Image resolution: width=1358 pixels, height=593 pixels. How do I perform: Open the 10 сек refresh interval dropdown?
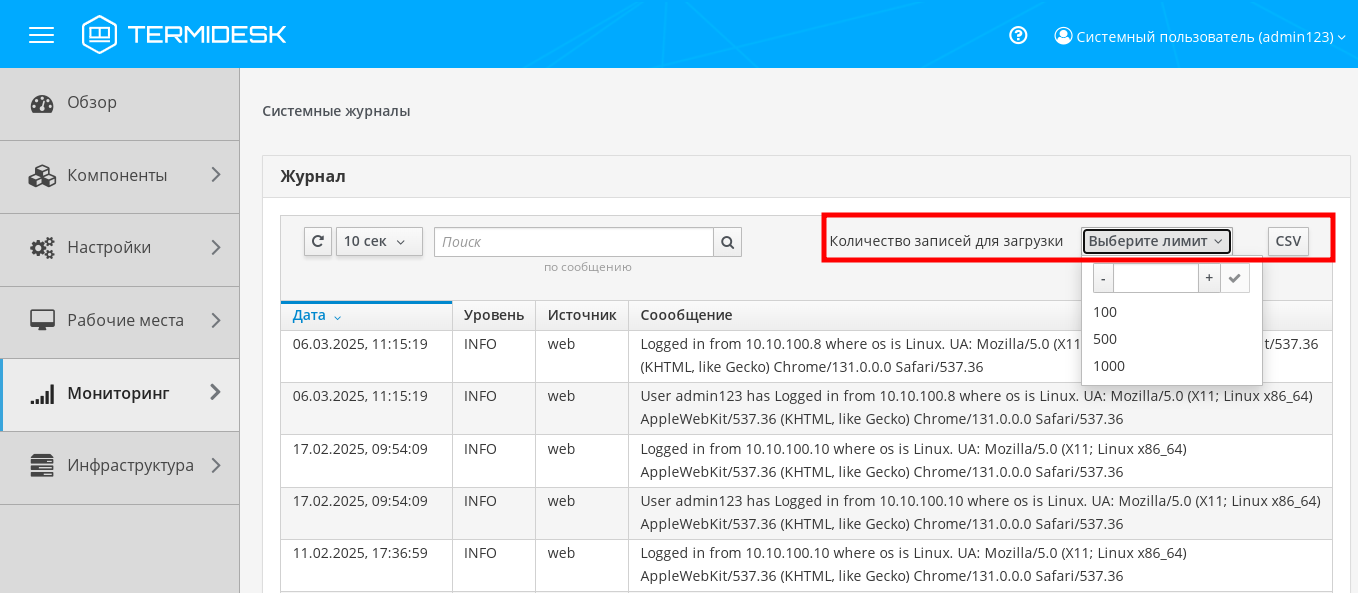pyautogui.click(x=379, y=241)
